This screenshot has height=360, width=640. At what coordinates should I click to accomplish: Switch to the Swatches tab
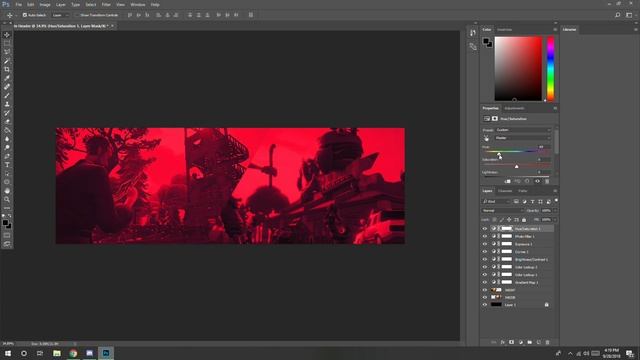tap(504, 30)
